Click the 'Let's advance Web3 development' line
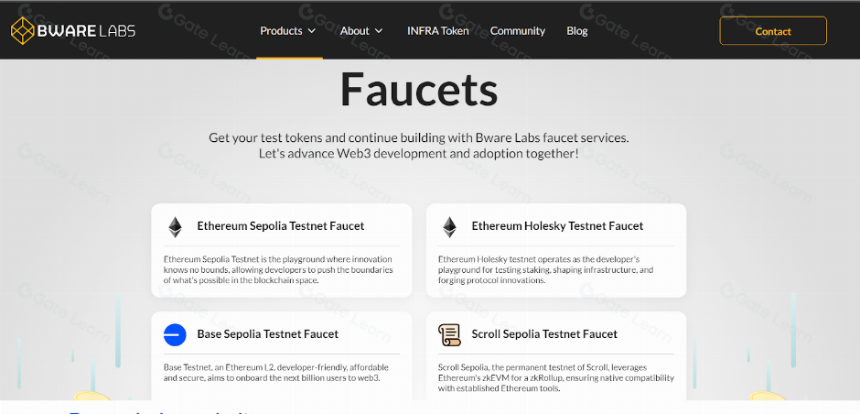 [418, 154]
